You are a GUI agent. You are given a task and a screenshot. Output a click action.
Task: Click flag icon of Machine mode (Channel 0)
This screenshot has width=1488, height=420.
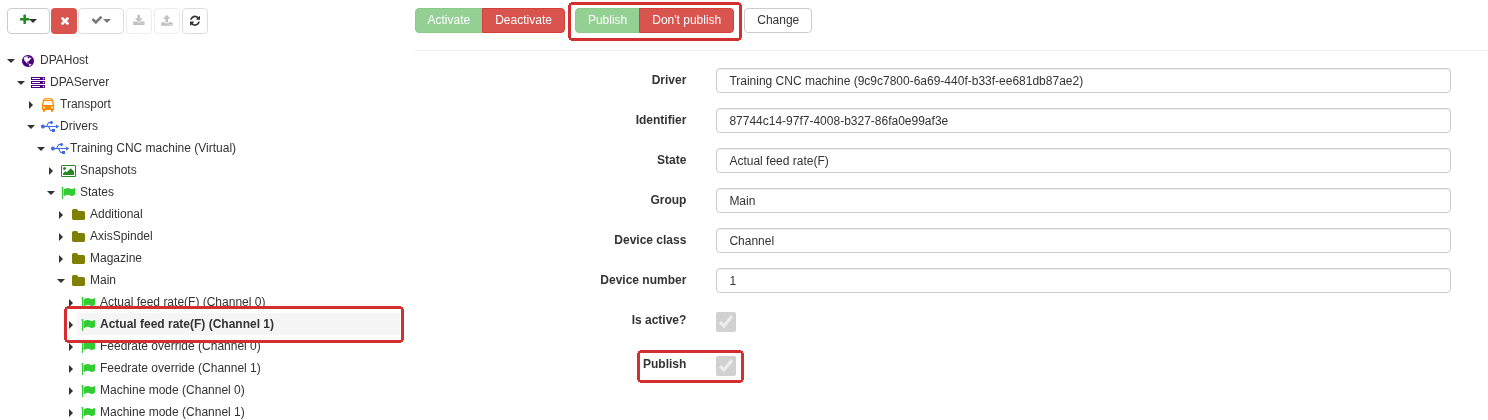88,390
